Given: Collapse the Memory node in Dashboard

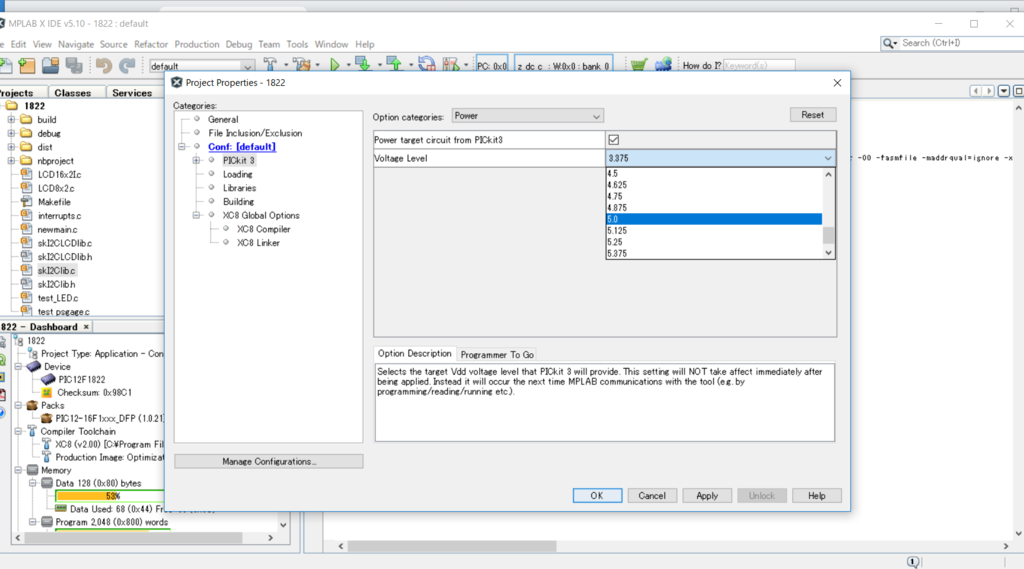Looking at the screenshot, I should pos(18,470).
